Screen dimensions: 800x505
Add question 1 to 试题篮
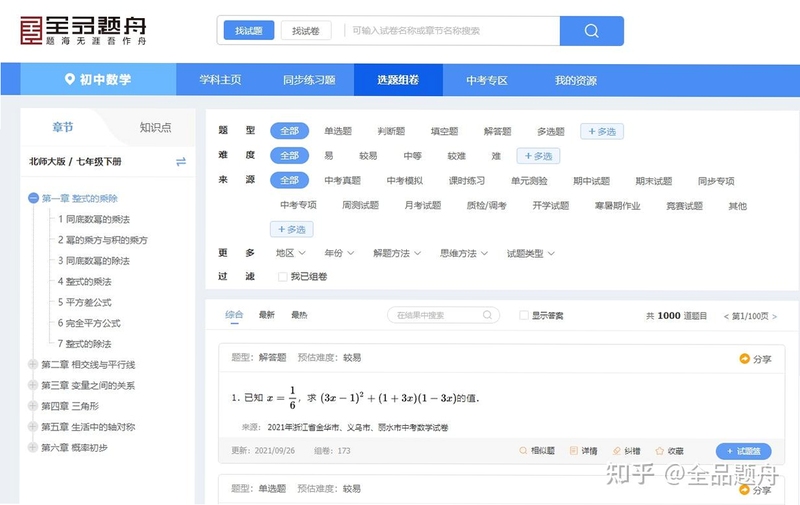point(743,451)
